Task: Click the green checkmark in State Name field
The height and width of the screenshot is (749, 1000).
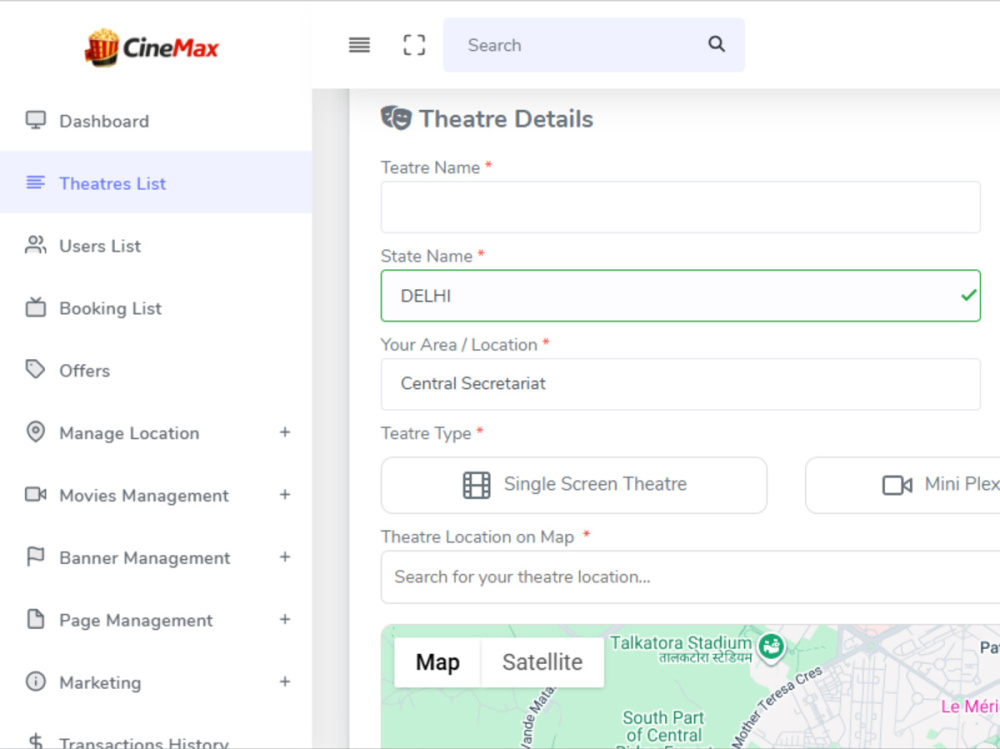Action: click(x=969, y=295)
